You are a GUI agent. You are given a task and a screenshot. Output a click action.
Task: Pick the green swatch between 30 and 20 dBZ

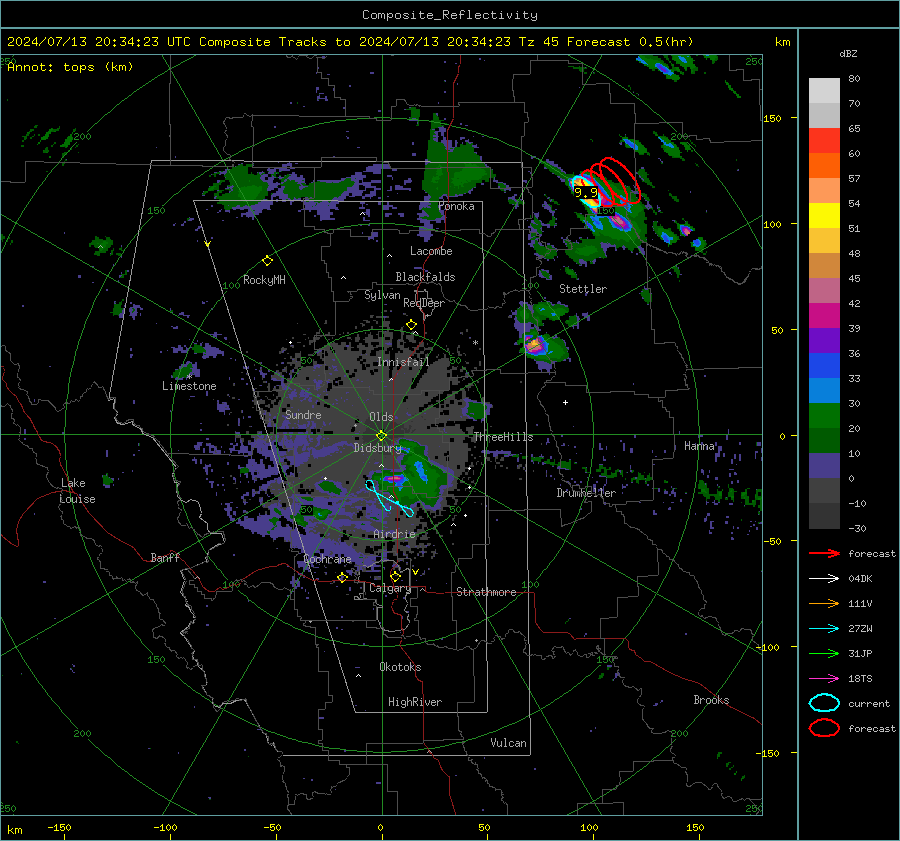pos(824,416)
